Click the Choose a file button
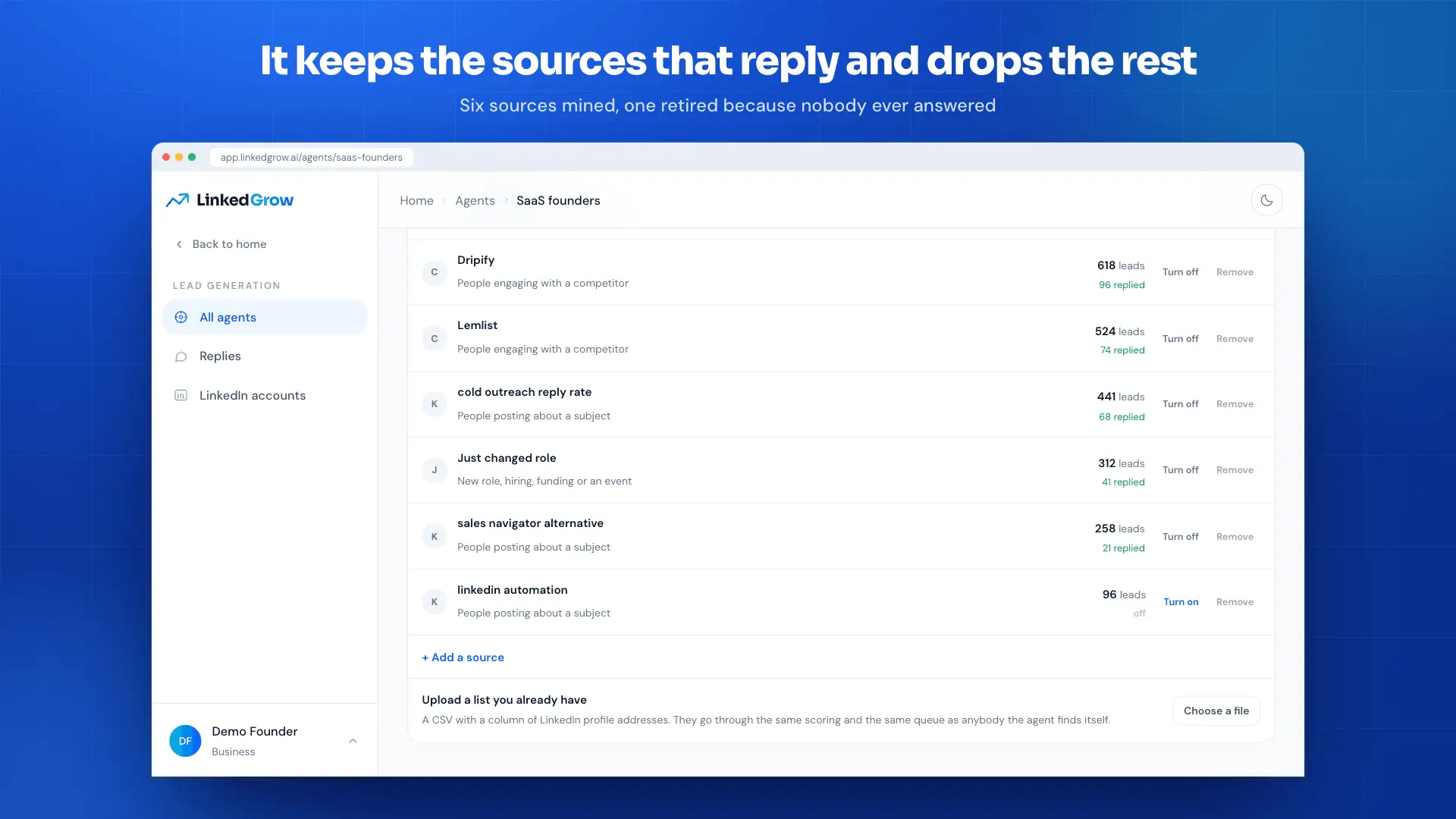This screenshot has width=1456, height=819. point(1216,711)
